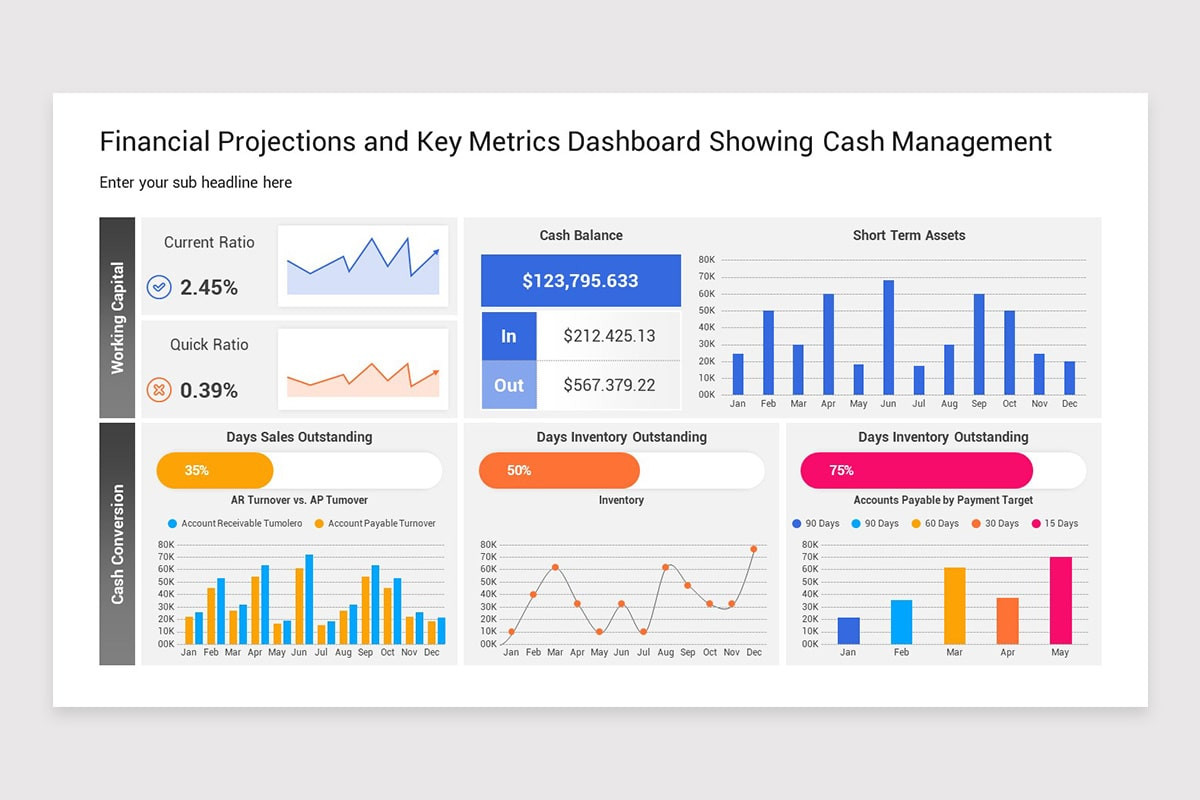Click the X circle icon beside Quick Ratio
1200x800 pixels.
coord(158,390)
